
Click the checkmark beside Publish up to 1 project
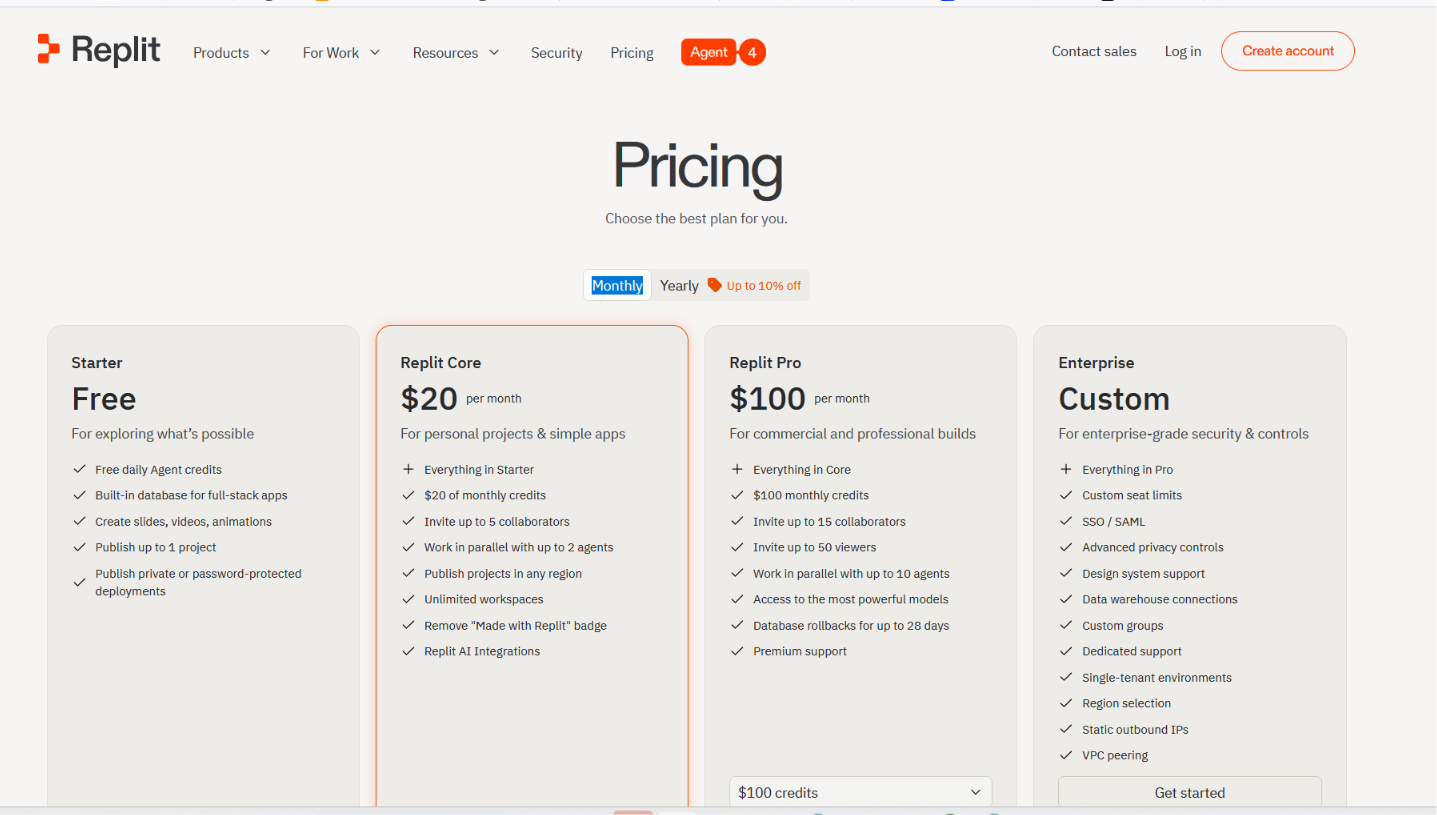tap(79, 547)
